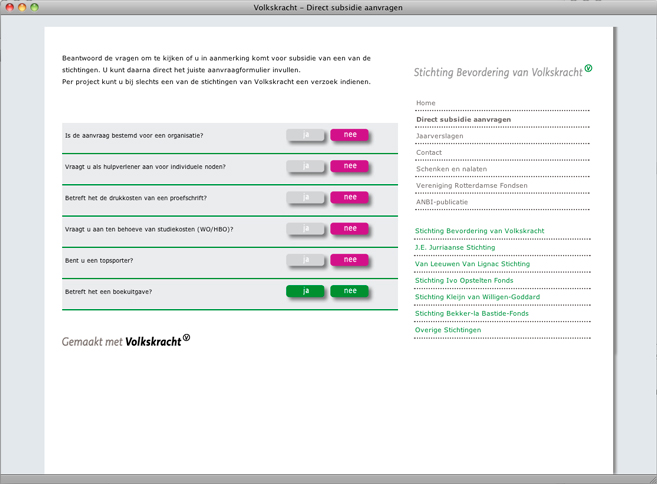Choose 'nee' for hulpverlener individuele noden
This screenshot has height=484, width=657.
click(x=349, y=166)
